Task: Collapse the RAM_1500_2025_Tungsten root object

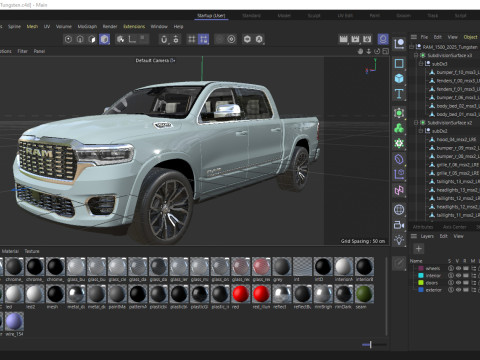Action: point(411,47)
